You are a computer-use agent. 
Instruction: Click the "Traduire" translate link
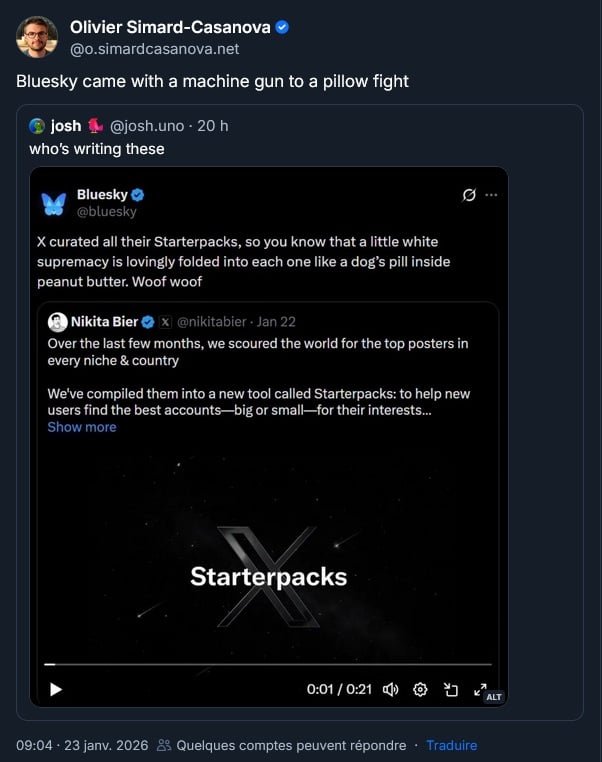tap(451, 746)
